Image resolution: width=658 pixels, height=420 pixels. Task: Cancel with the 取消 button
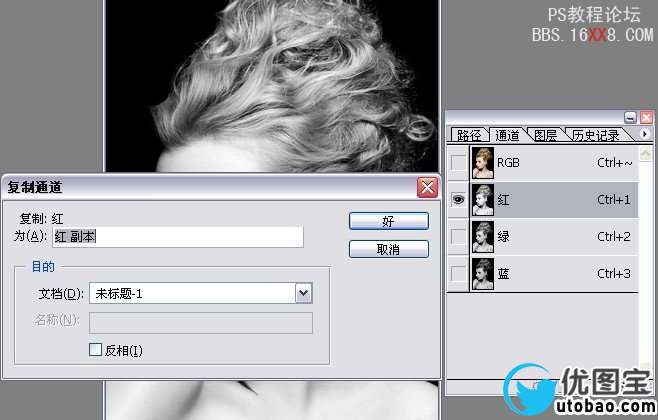point(389,249)
